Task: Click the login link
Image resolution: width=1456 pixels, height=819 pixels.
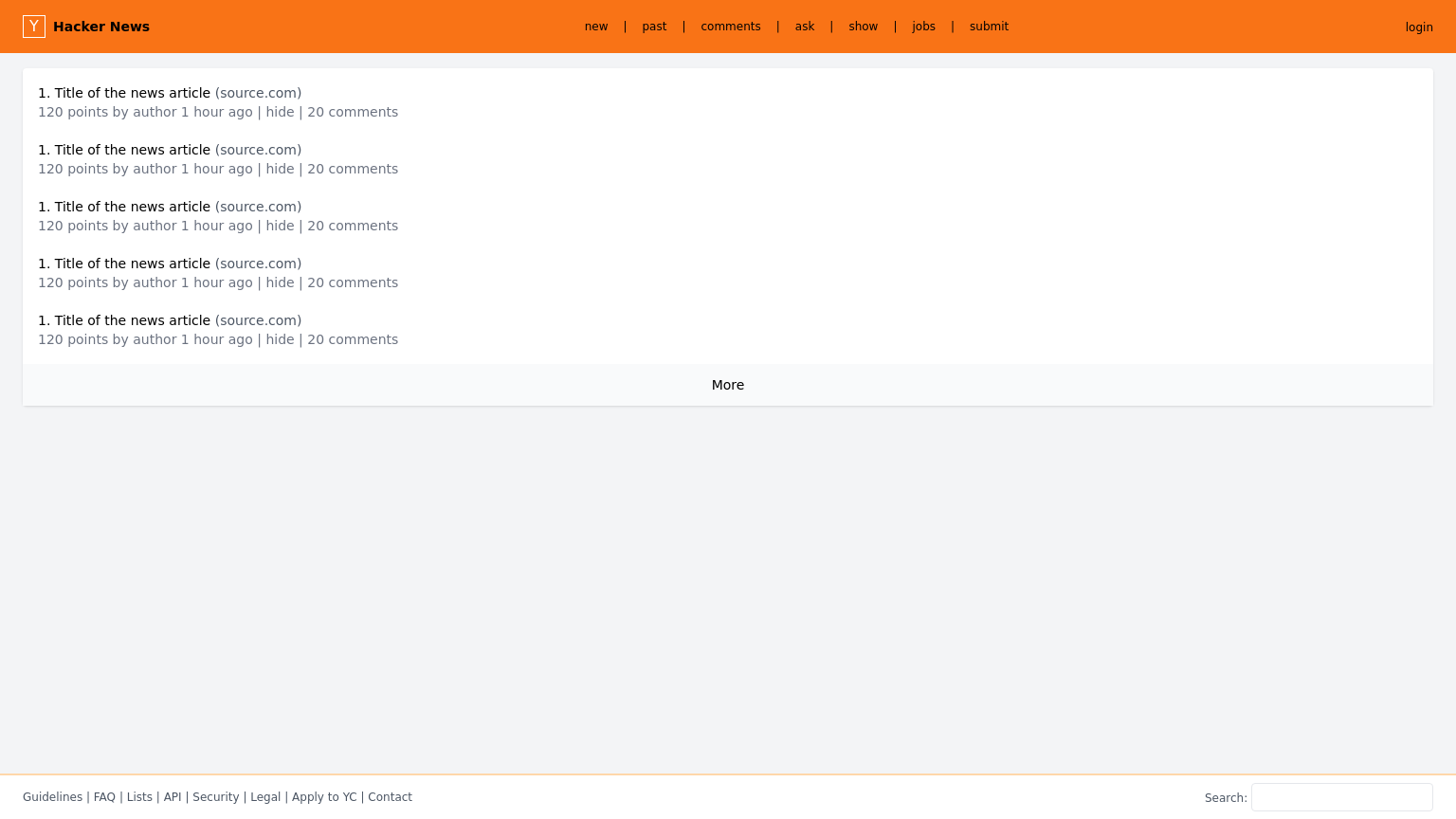Action: [1419, 27]
